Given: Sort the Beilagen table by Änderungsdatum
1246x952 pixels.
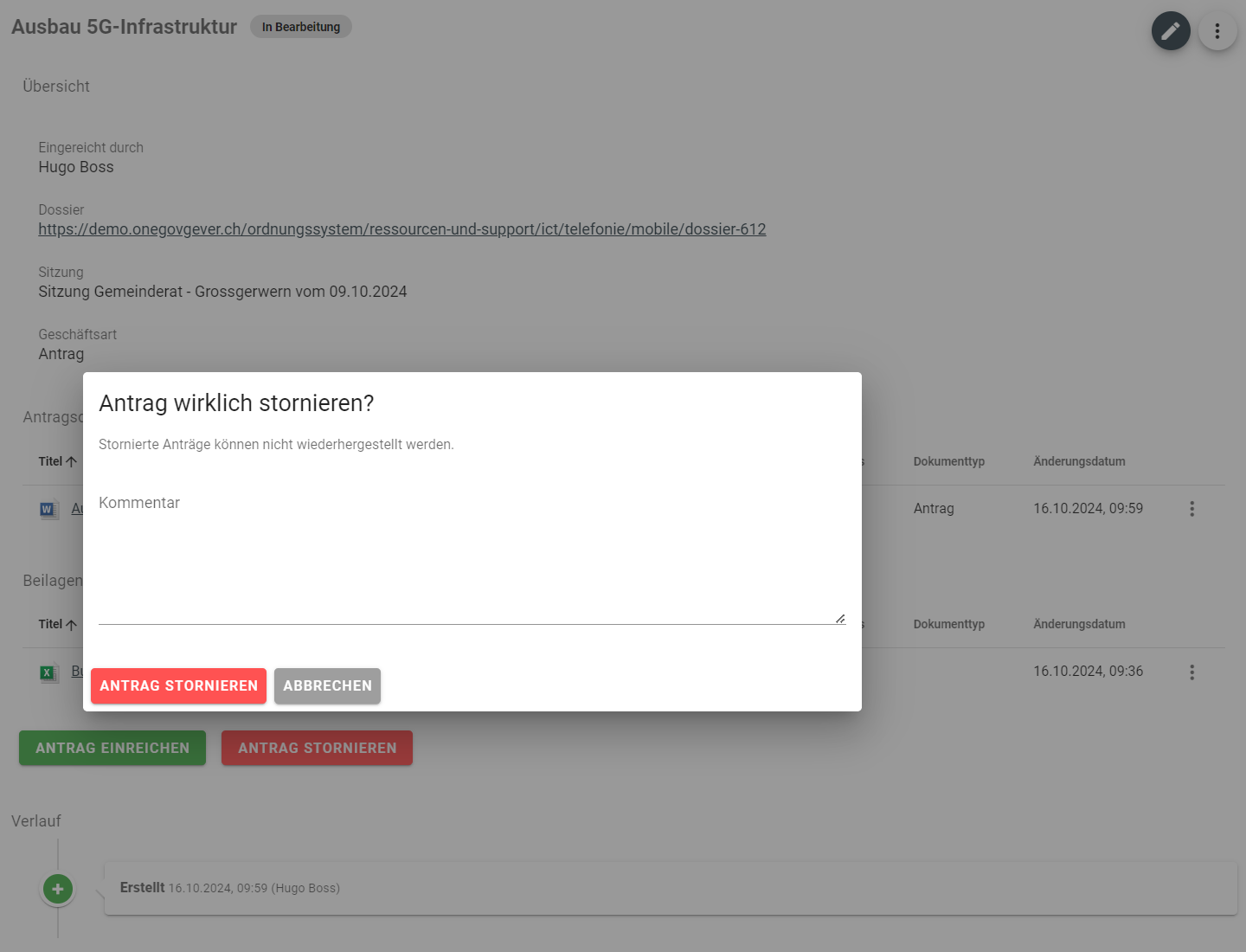Looking at the screenshot, I should (x=1079, y=624).
